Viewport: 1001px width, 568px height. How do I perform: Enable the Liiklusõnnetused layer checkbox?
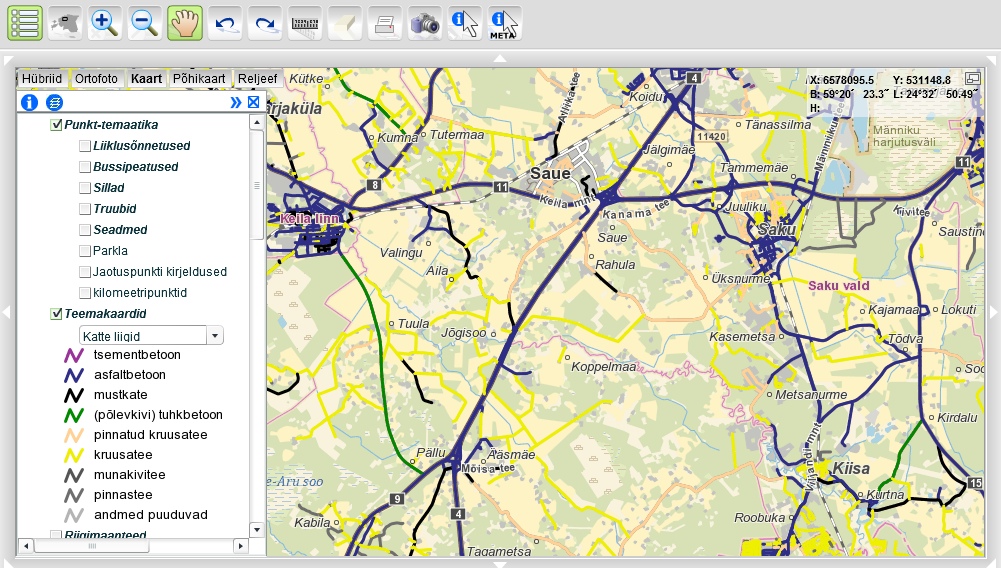pos(85,146)
